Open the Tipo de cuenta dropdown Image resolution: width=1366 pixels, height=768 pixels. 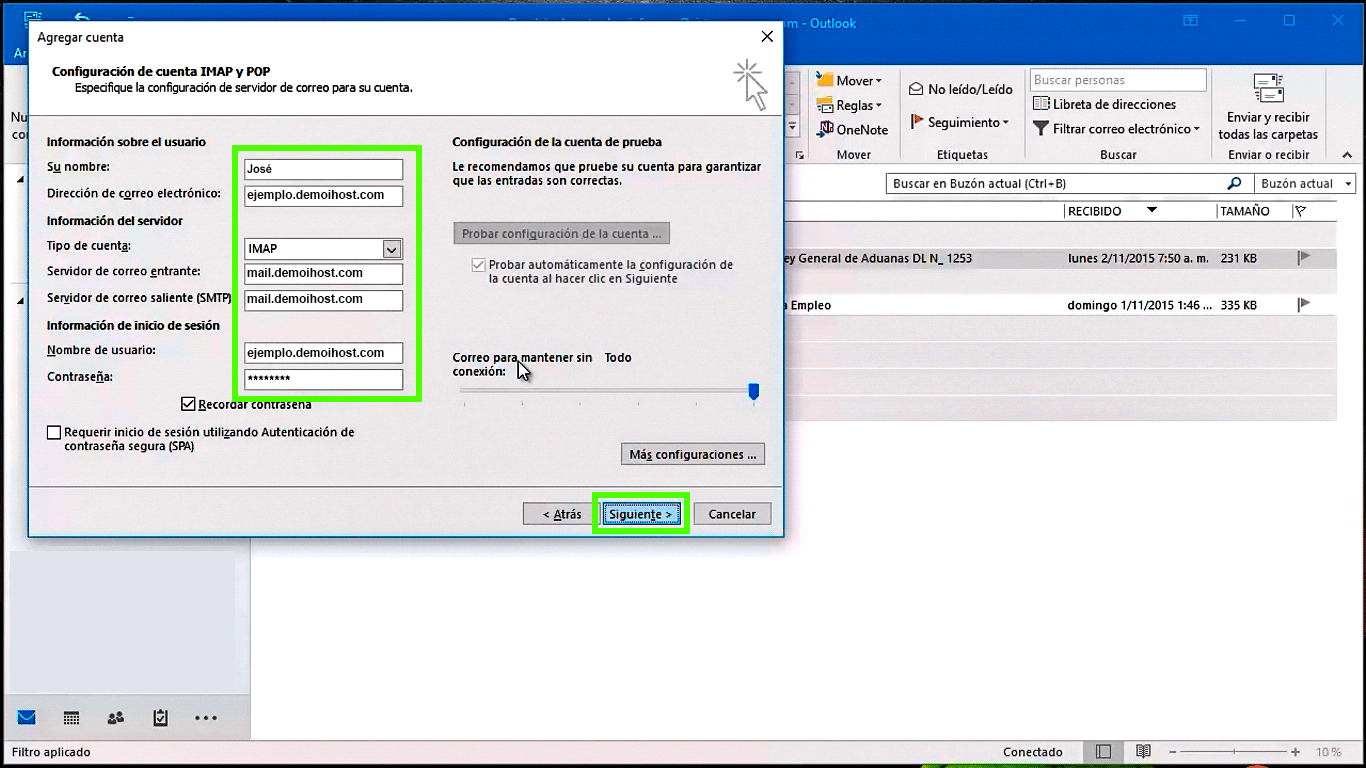point(391,249)
